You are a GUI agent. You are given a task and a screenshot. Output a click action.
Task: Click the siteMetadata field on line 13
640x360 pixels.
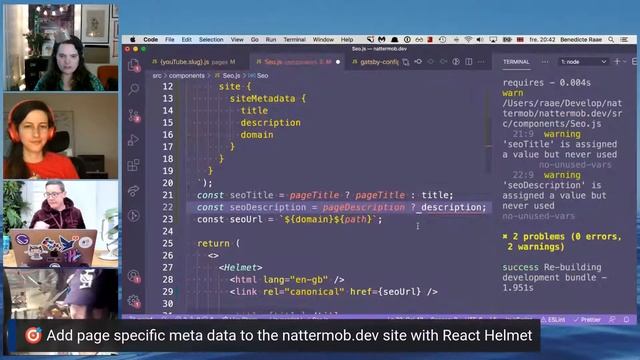(262, 99)
